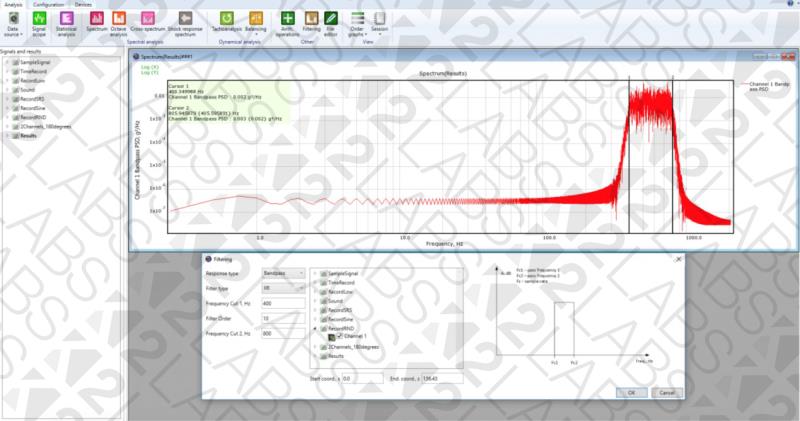This screenshot has width=800, height=421.
Task: Open Statistical analysis from the ribbon
Action: click(66, 23)
